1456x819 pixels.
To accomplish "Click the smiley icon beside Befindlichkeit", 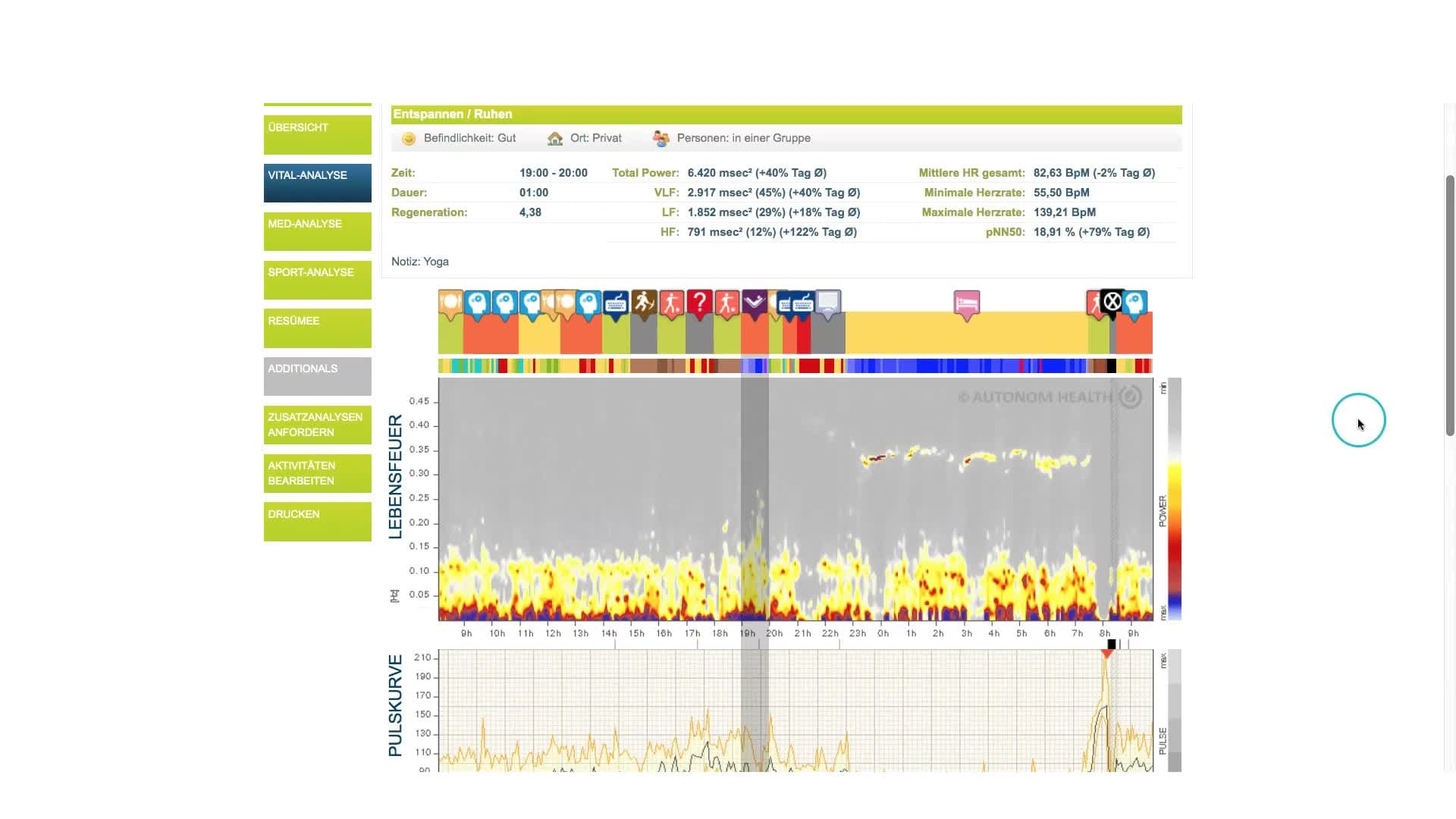I will [x=409, y=139].
